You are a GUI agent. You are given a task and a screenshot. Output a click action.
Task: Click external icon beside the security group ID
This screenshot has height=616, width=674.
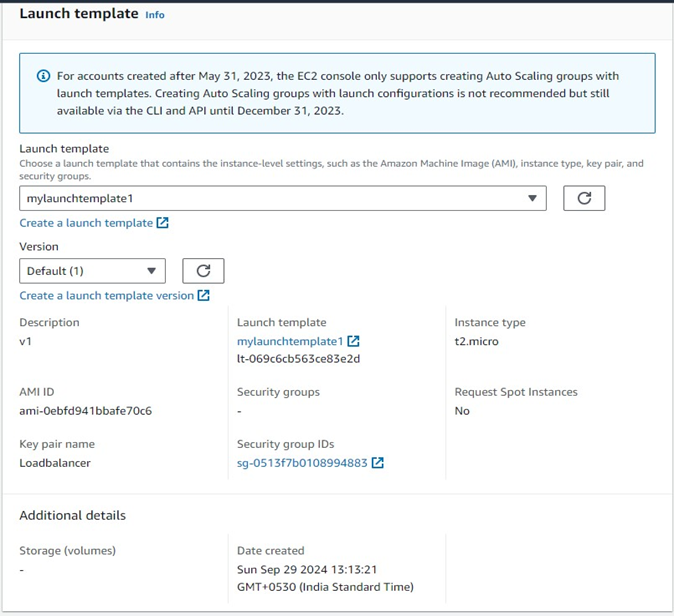coord(378,463)
